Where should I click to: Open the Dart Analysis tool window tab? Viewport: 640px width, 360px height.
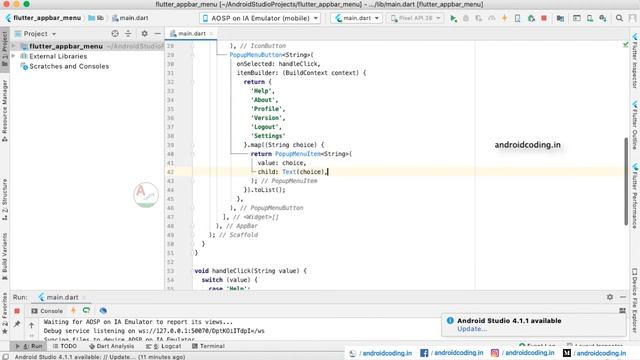coord(111,346)
